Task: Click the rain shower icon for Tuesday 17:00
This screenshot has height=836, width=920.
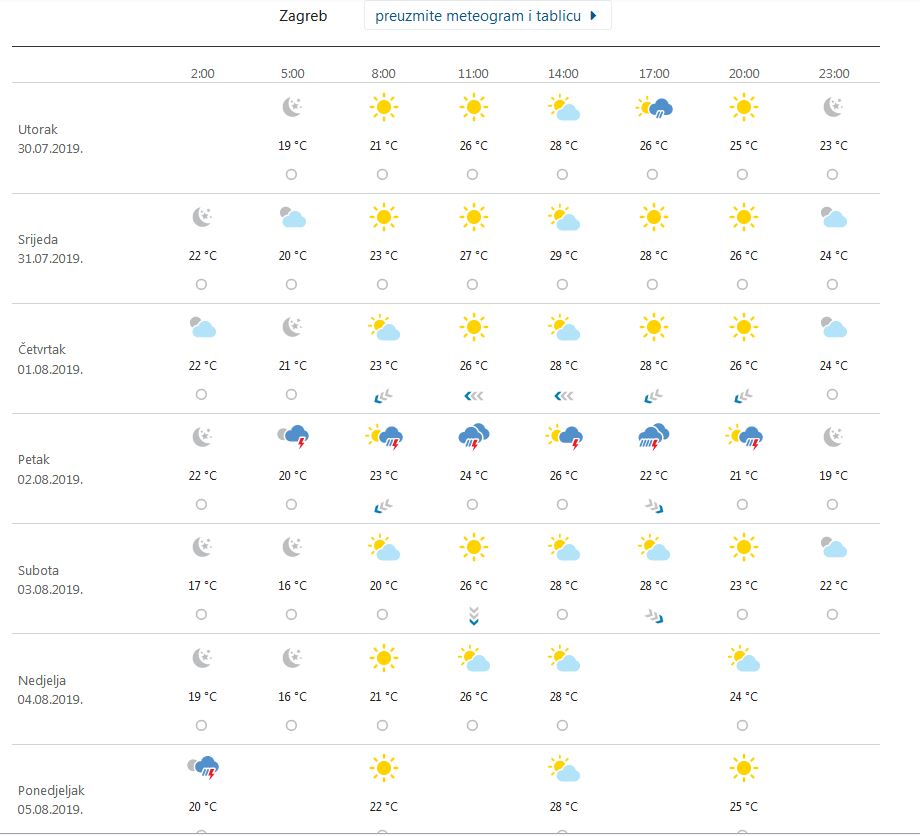Action: (654, 108)
